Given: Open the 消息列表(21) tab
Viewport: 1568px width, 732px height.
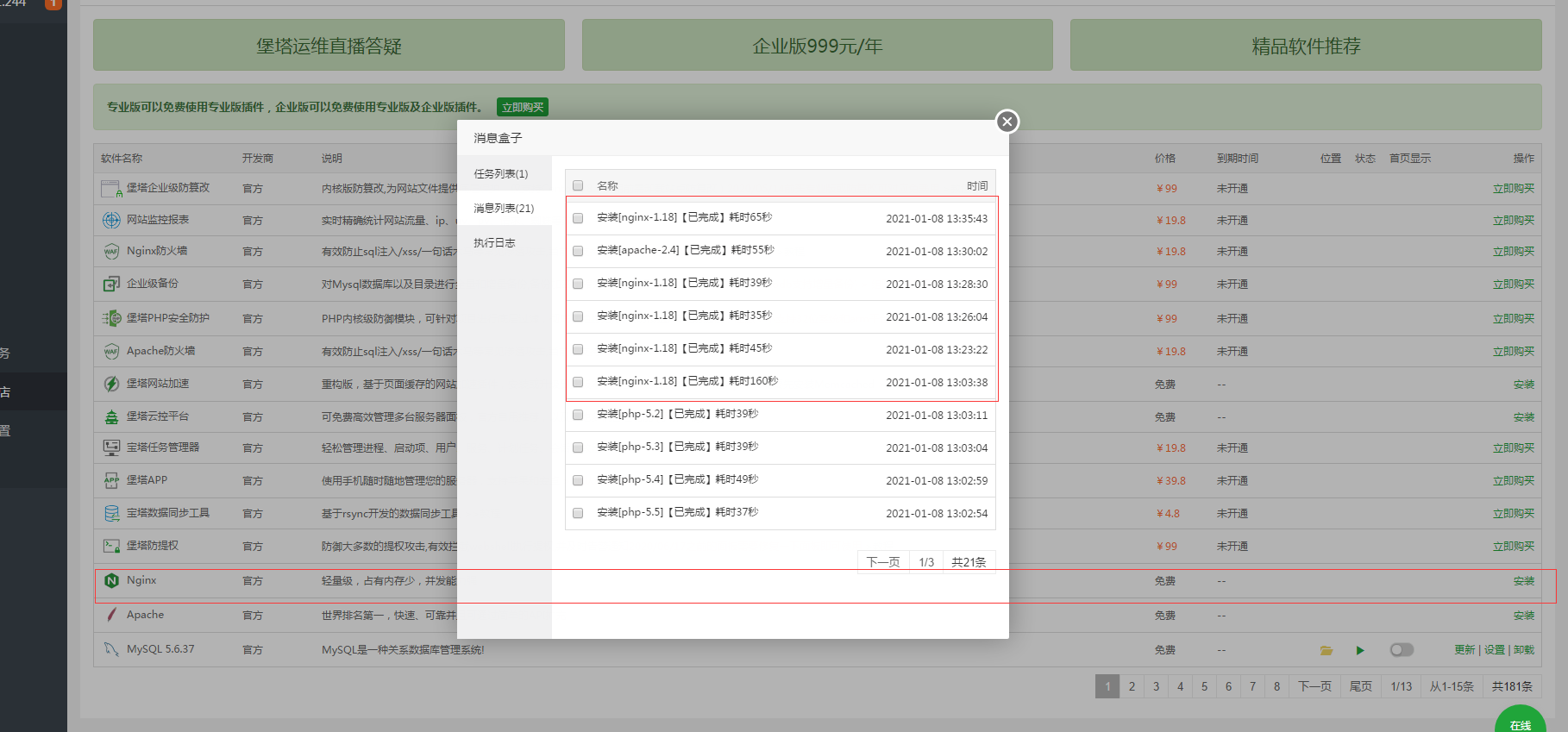Looking at the screenshot, I should [x=504, y=208].
